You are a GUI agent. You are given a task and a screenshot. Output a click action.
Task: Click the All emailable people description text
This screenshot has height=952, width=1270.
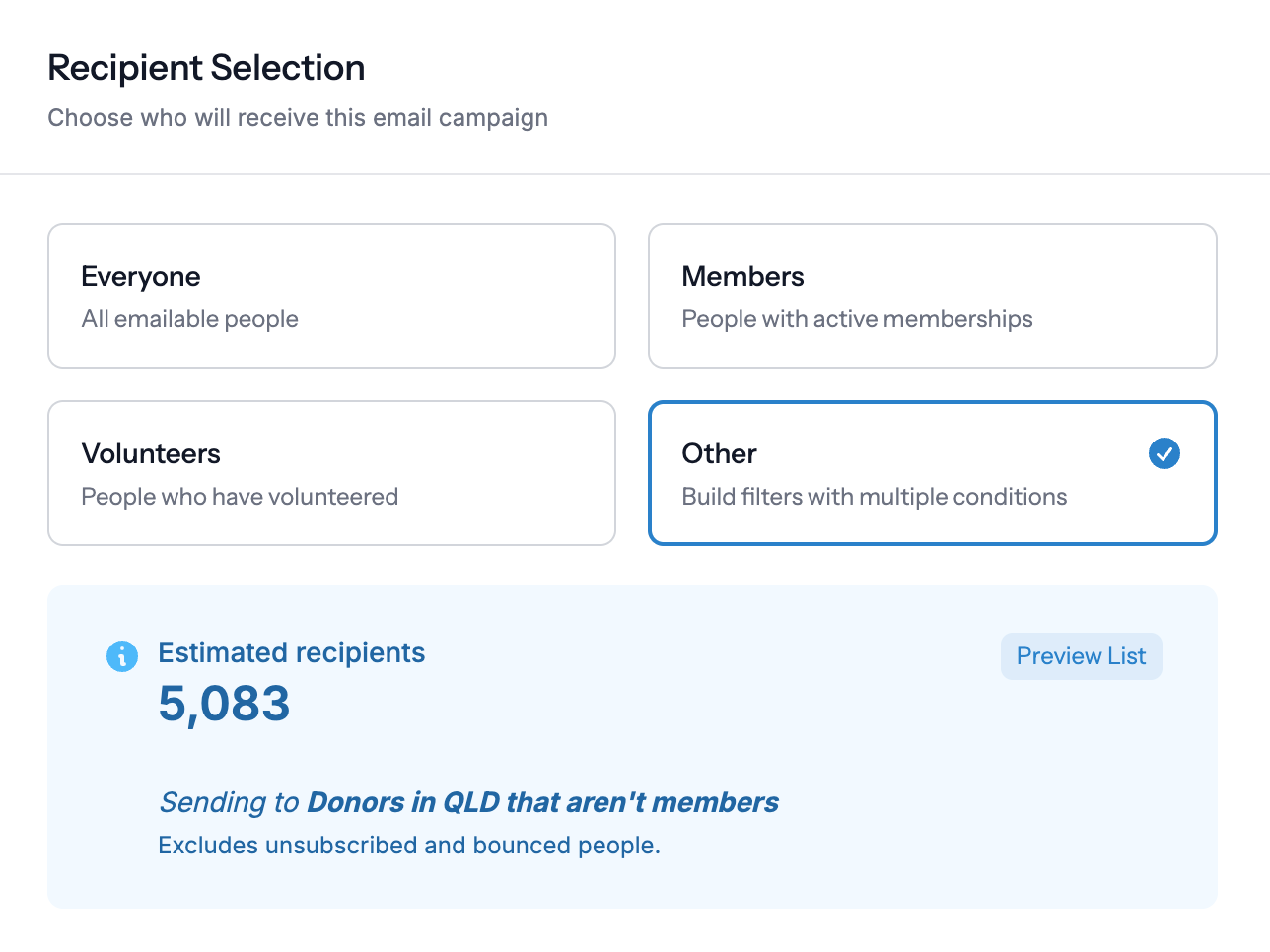(x=189, y=318)
